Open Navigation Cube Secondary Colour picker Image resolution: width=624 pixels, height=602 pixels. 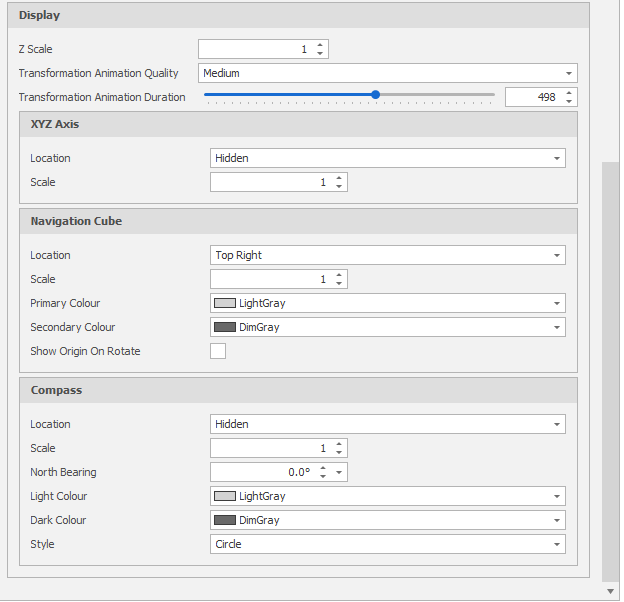coord(555,327)
